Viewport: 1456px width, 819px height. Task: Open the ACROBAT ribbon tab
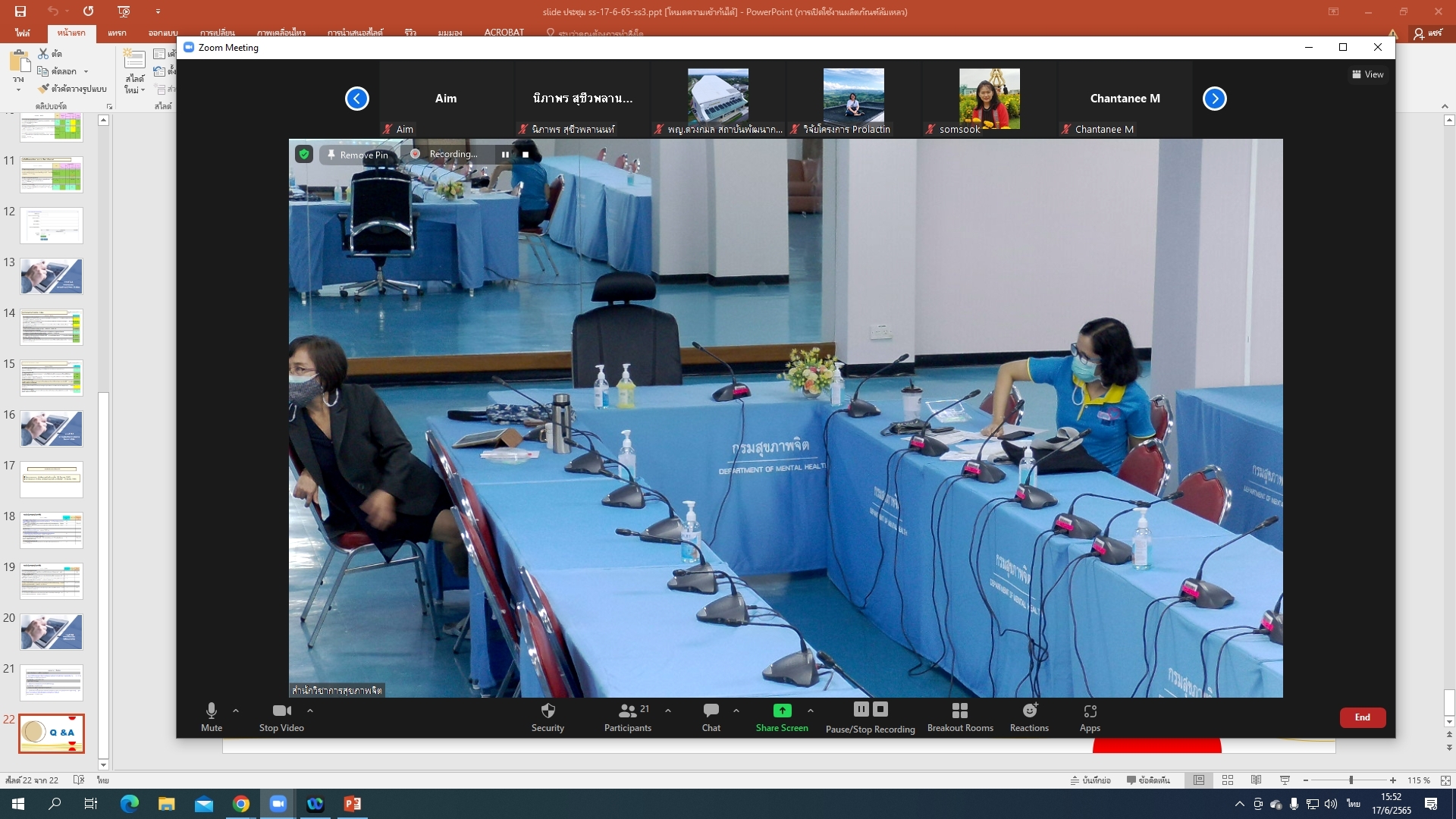pyautogui.click(x=504, y=33)
